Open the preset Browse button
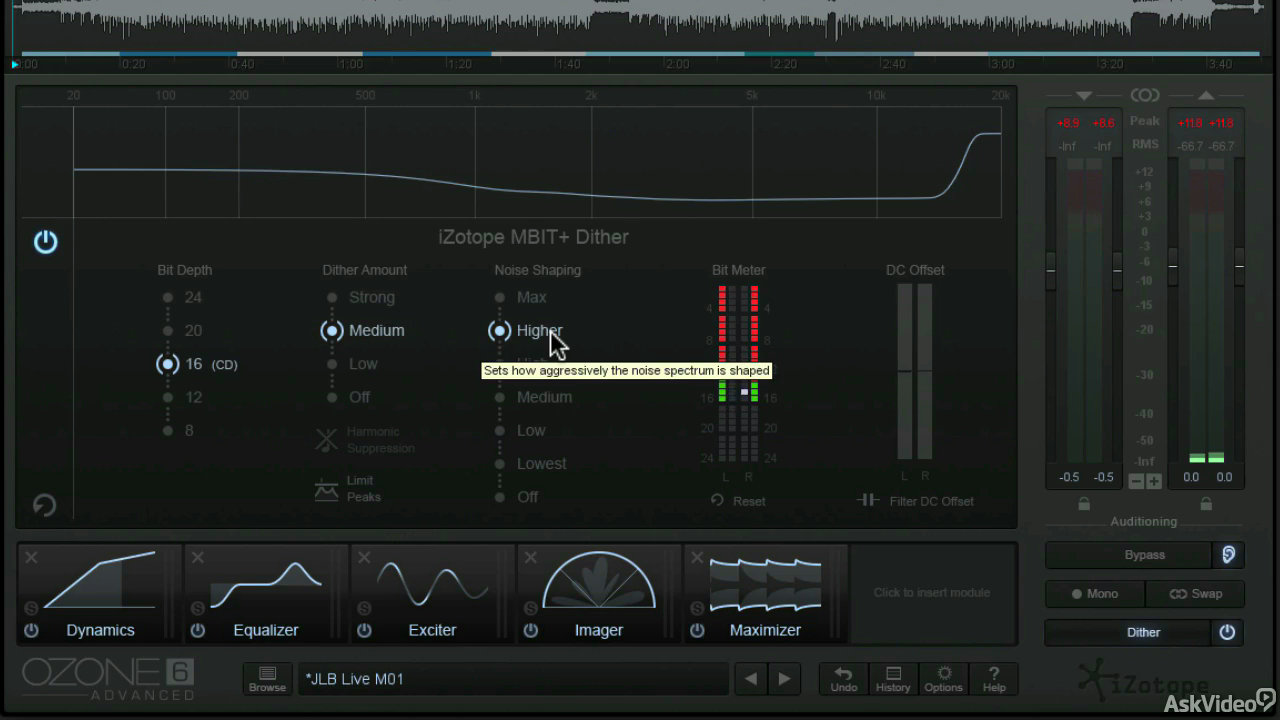This screenshot has width=1280, height=720. click(x=267, y=679)
